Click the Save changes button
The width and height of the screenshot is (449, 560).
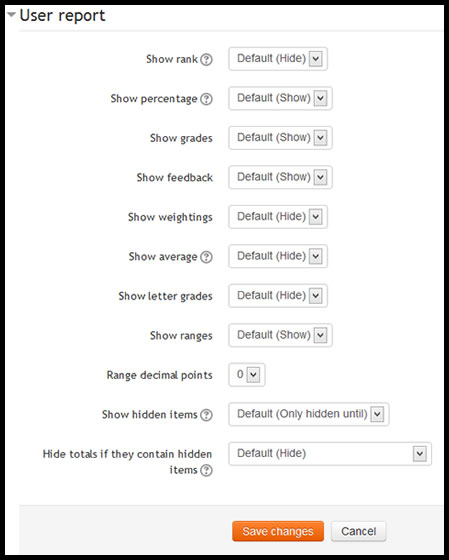(x=278, y=531)
